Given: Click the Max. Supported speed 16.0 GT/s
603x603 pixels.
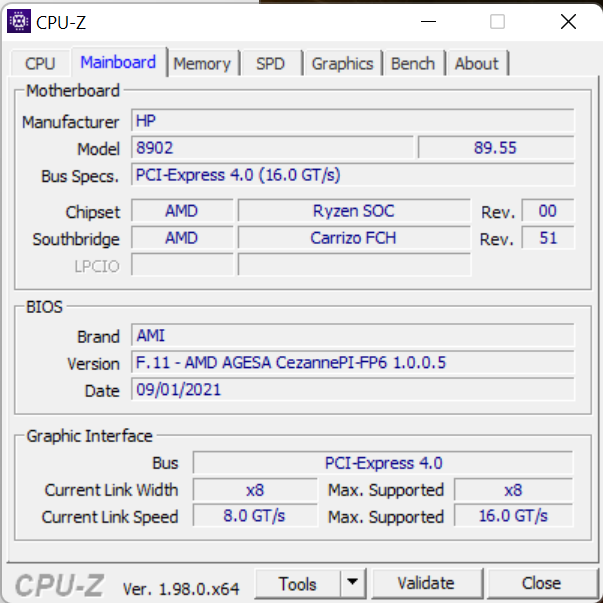Looking at the screenshot, I should [x=513, y=516].
